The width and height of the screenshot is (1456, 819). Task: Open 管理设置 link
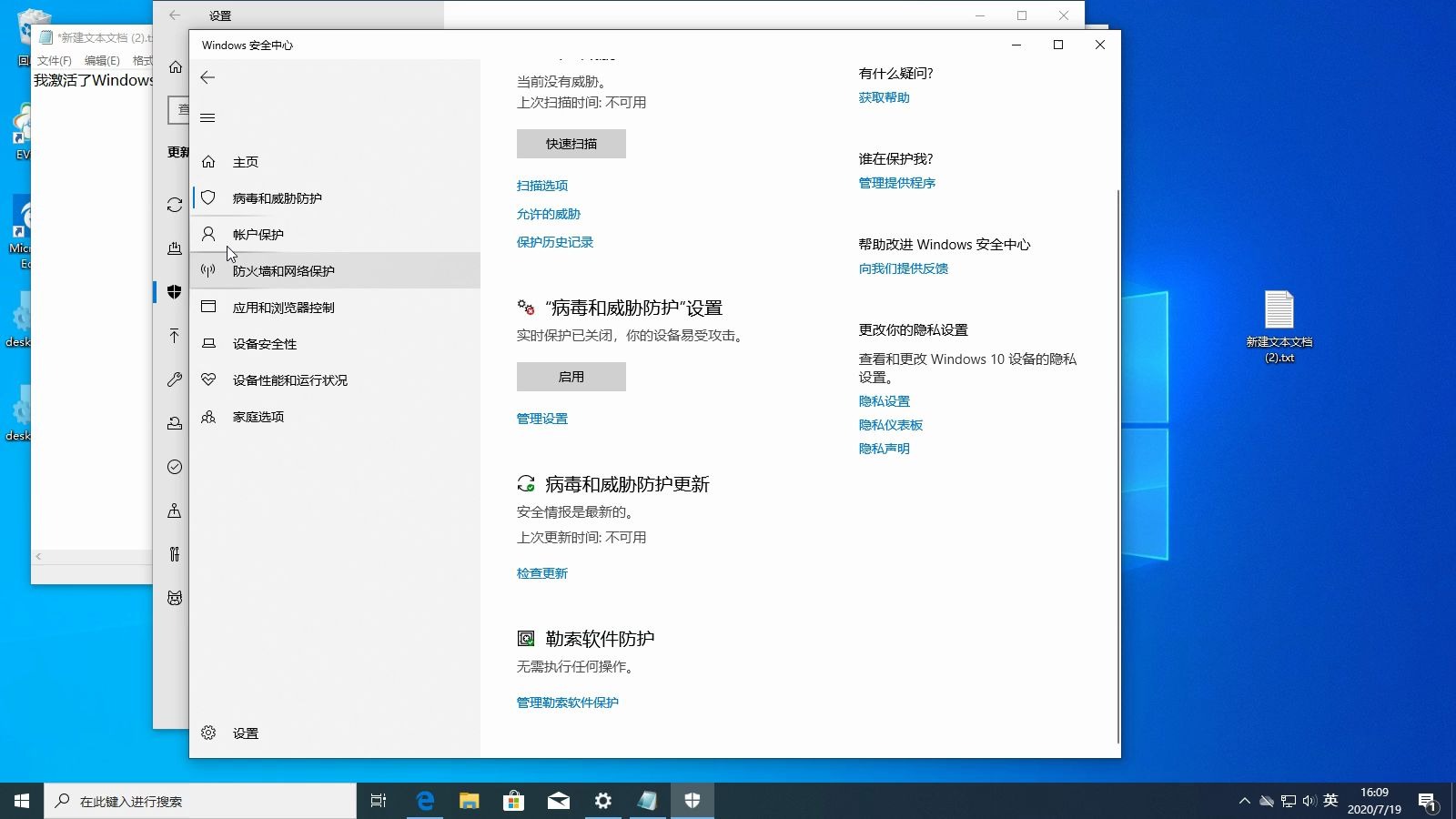pyautogui.click(x=542, y=419)
